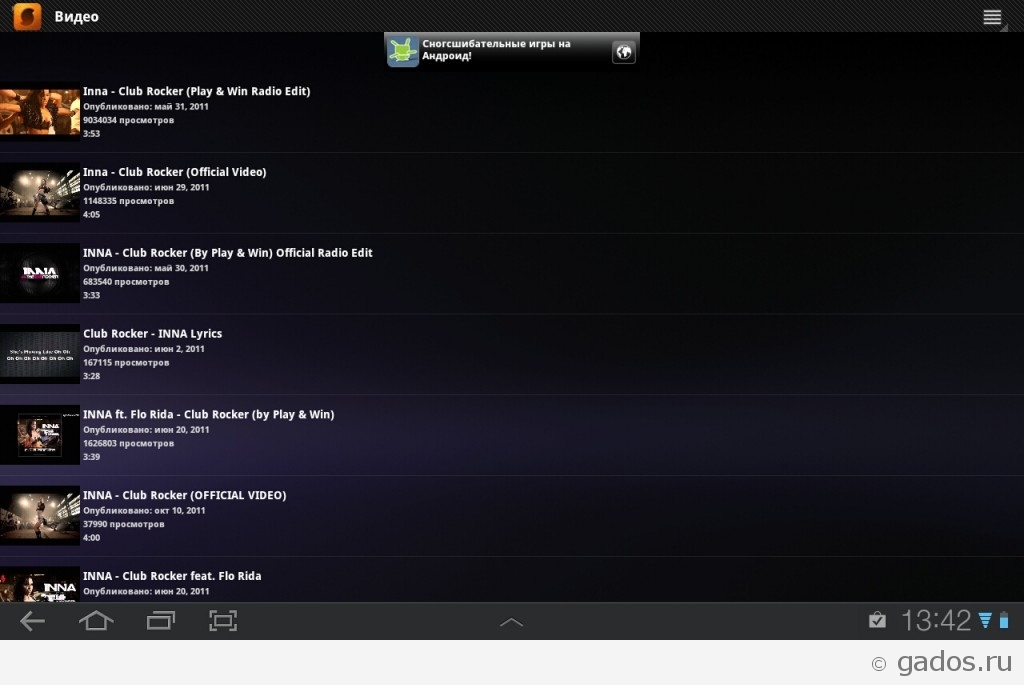Screen dimensions: 1024x685
Task: Open thumbnail of Club Rocker (OFFICIAL VIDEO) October
Action: [x=40, y=516]
